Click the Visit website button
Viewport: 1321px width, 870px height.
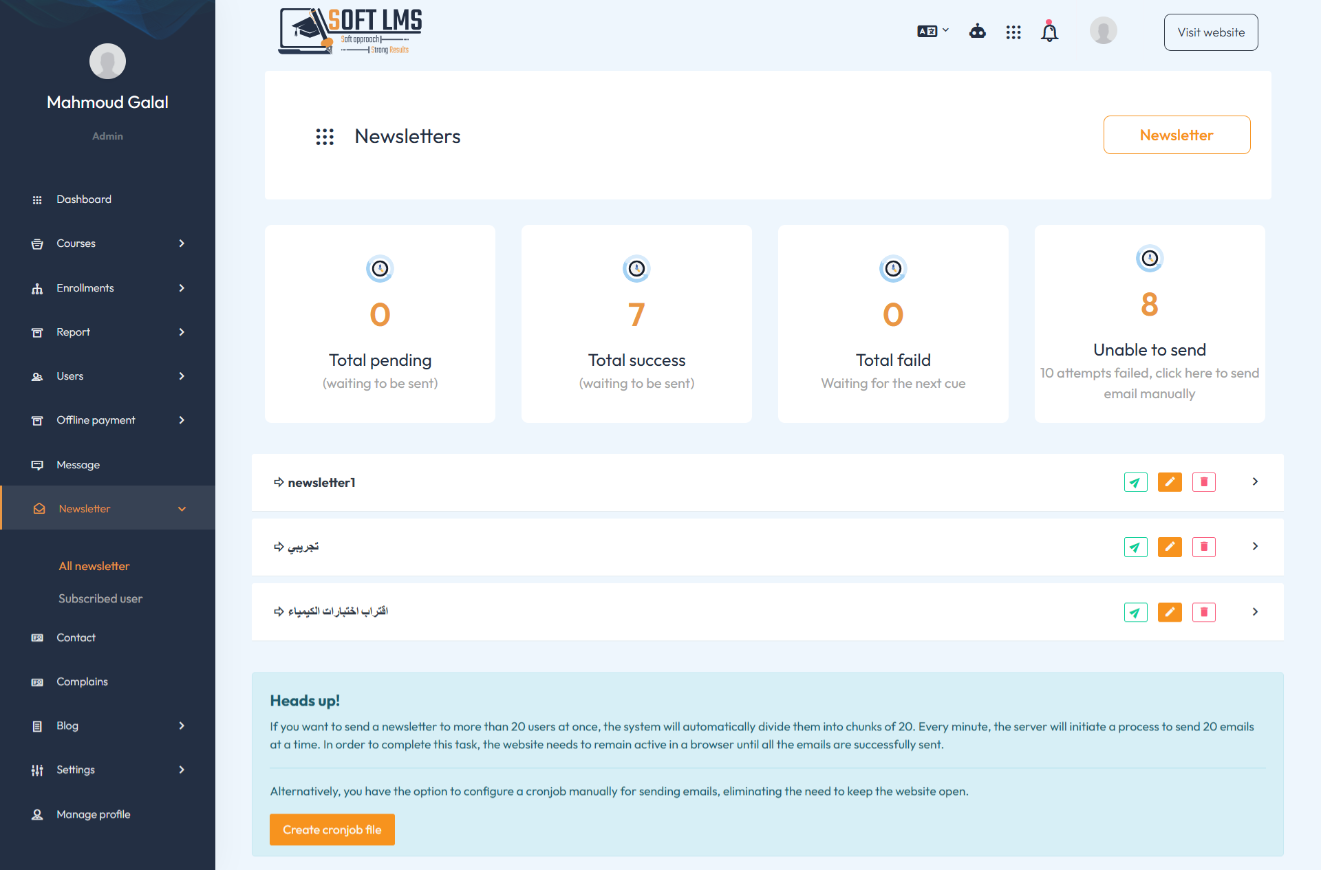[1211, 32]
